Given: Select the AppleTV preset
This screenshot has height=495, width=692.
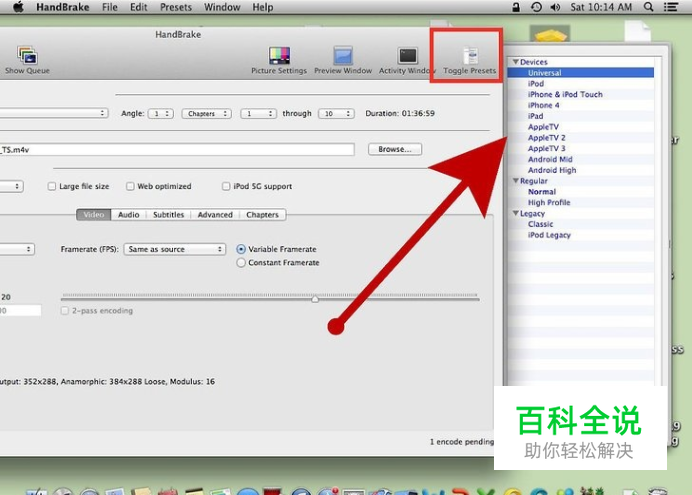Looking at the screenshot, I should (x=580, y=127).
